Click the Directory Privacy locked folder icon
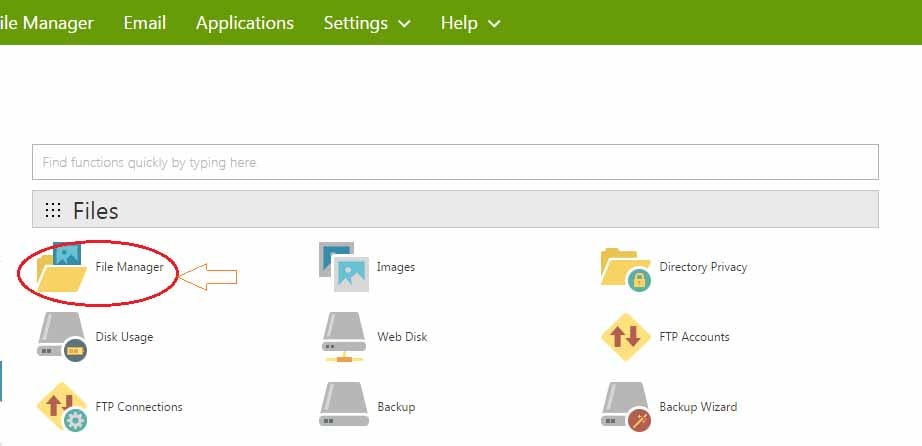The image size is (922, 446). click(x=626, y=267)
